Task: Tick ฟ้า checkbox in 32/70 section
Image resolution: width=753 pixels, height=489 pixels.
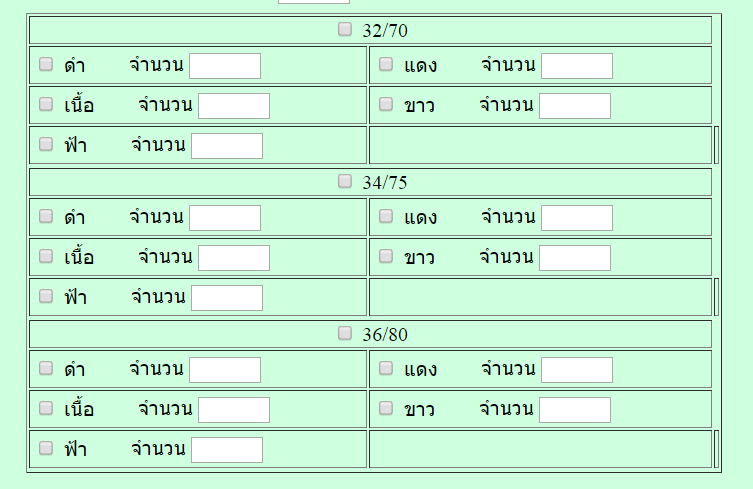Action: click(x=46, y=144)
